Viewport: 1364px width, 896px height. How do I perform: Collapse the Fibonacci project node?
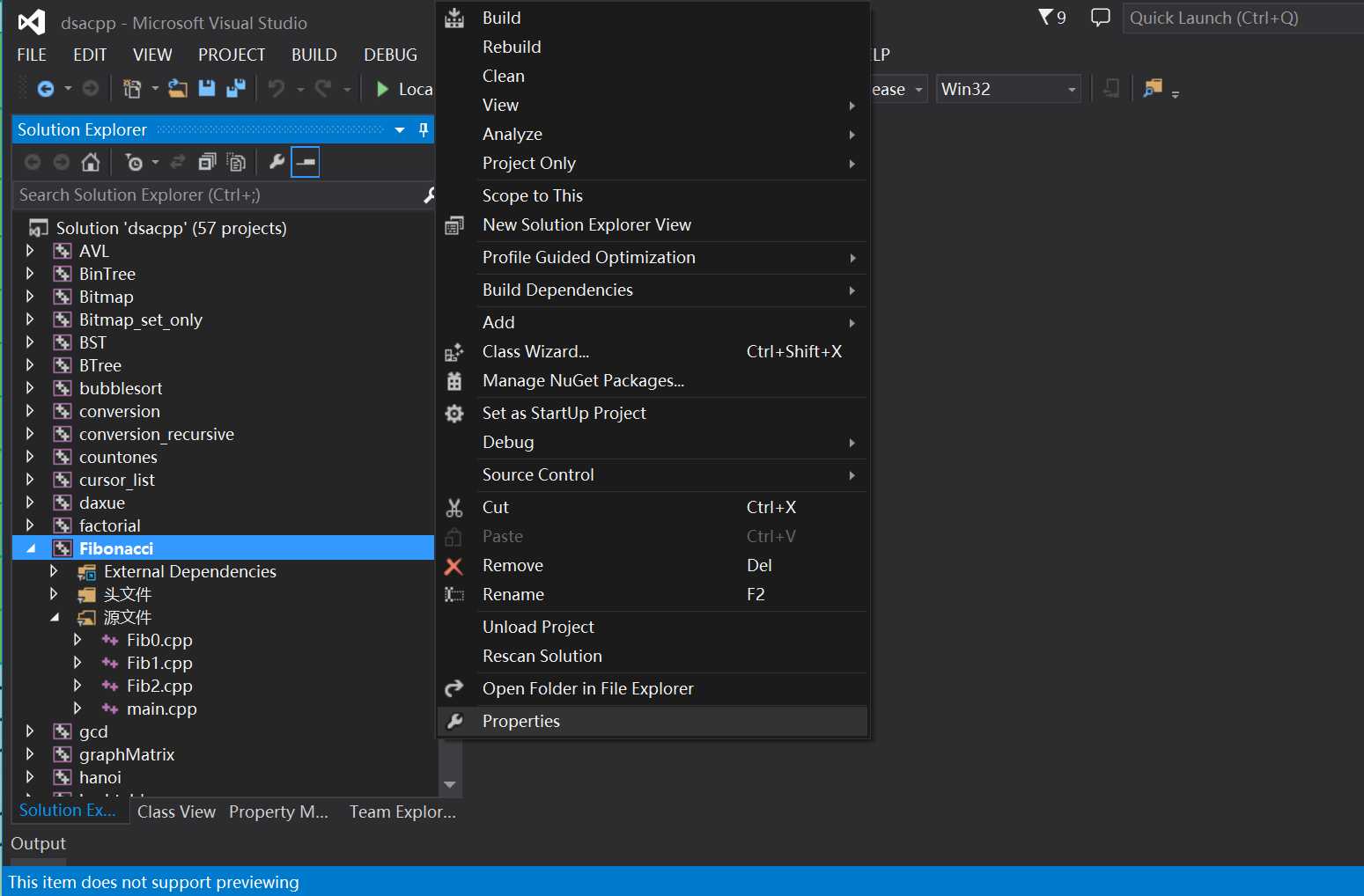coord(31,548)
